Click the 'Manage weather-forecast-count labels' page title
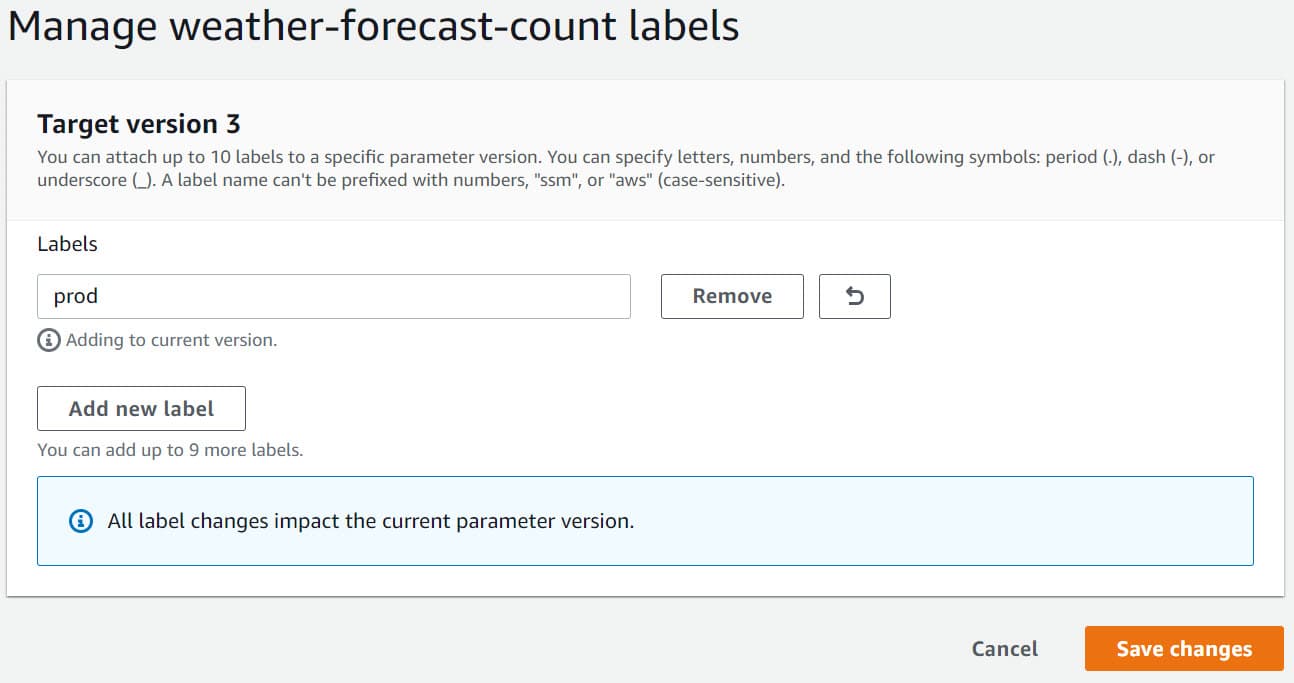 click(x=373, y=27)
